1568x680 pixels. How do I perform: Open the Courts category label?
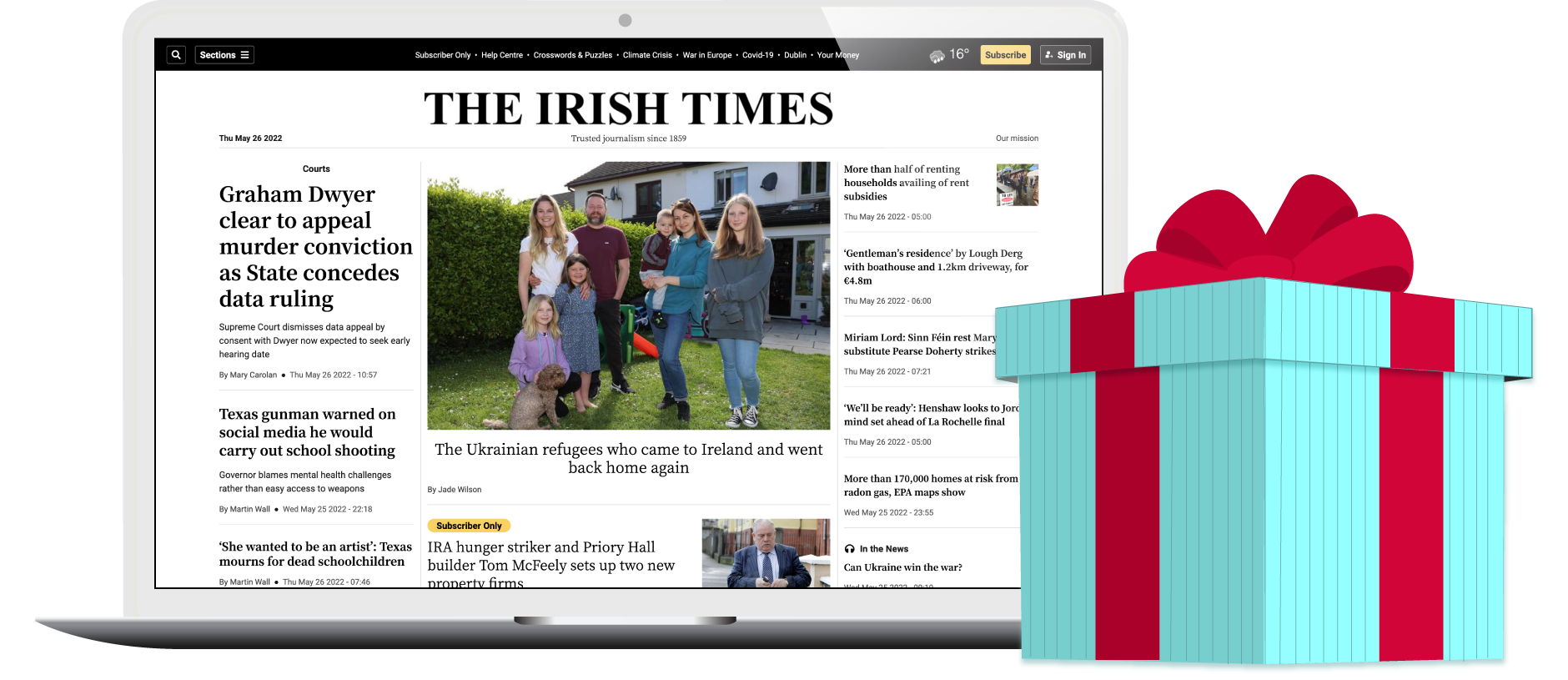pos(316,169)
